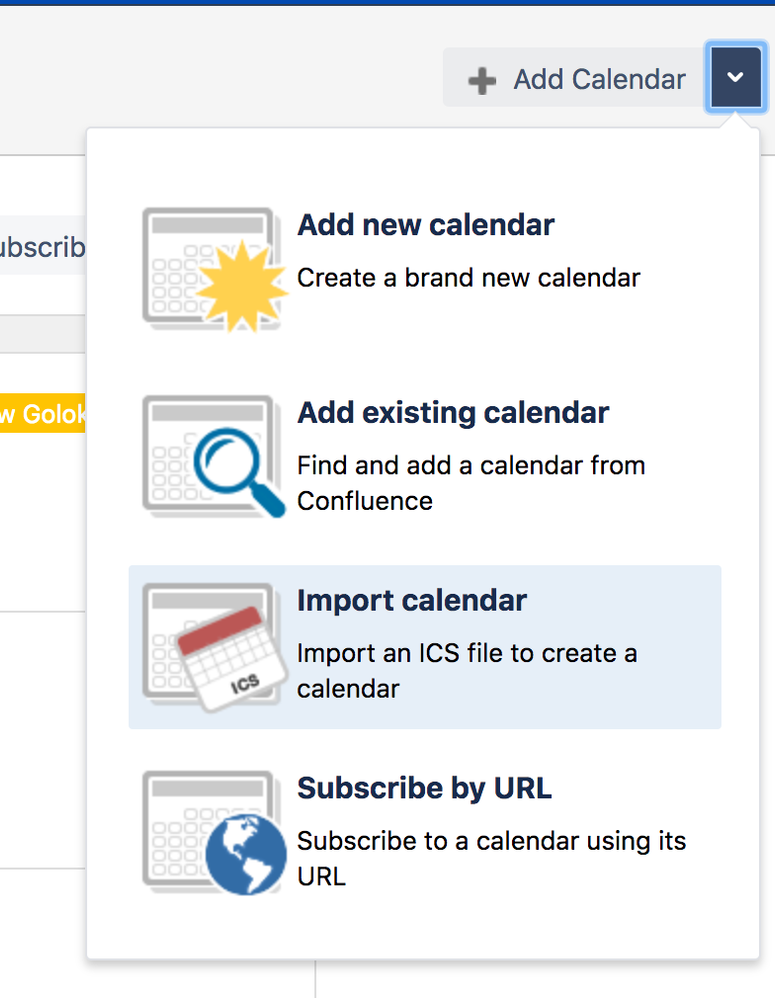Click the Add Calendar button
775x998 pixels.
573,78
